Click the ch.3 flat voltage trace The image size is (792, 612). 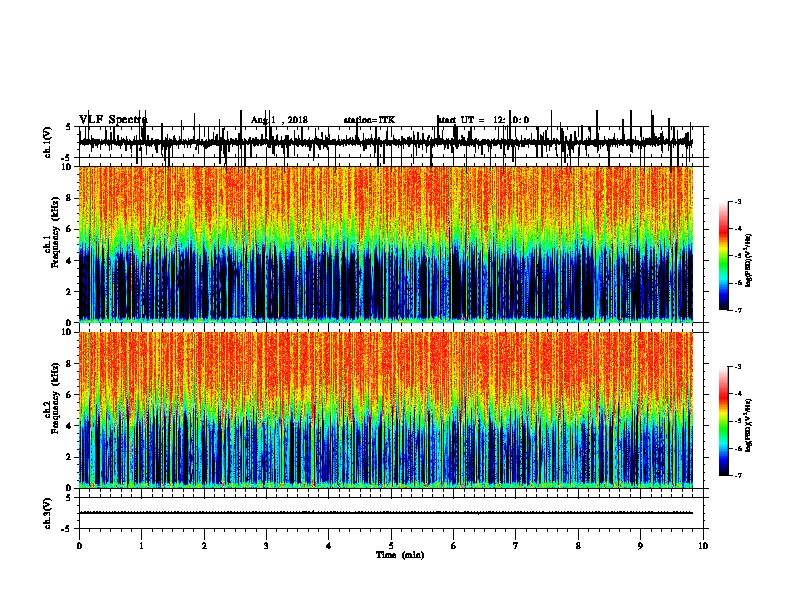pos(386,513)
